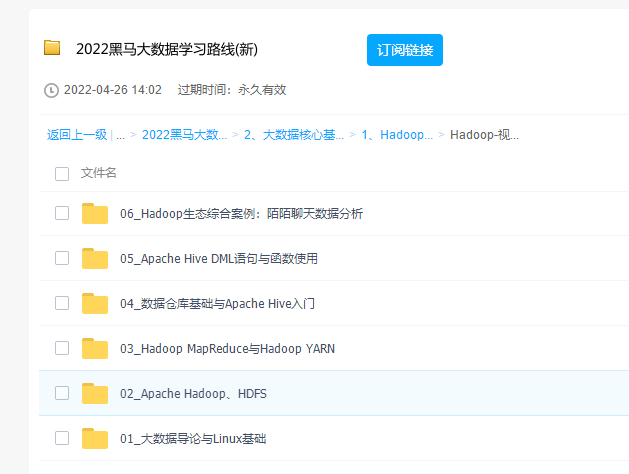Click the ellipsis breadcrumb after 返回上一级
This screenshot has height=474, width=629.
point(120,136)
